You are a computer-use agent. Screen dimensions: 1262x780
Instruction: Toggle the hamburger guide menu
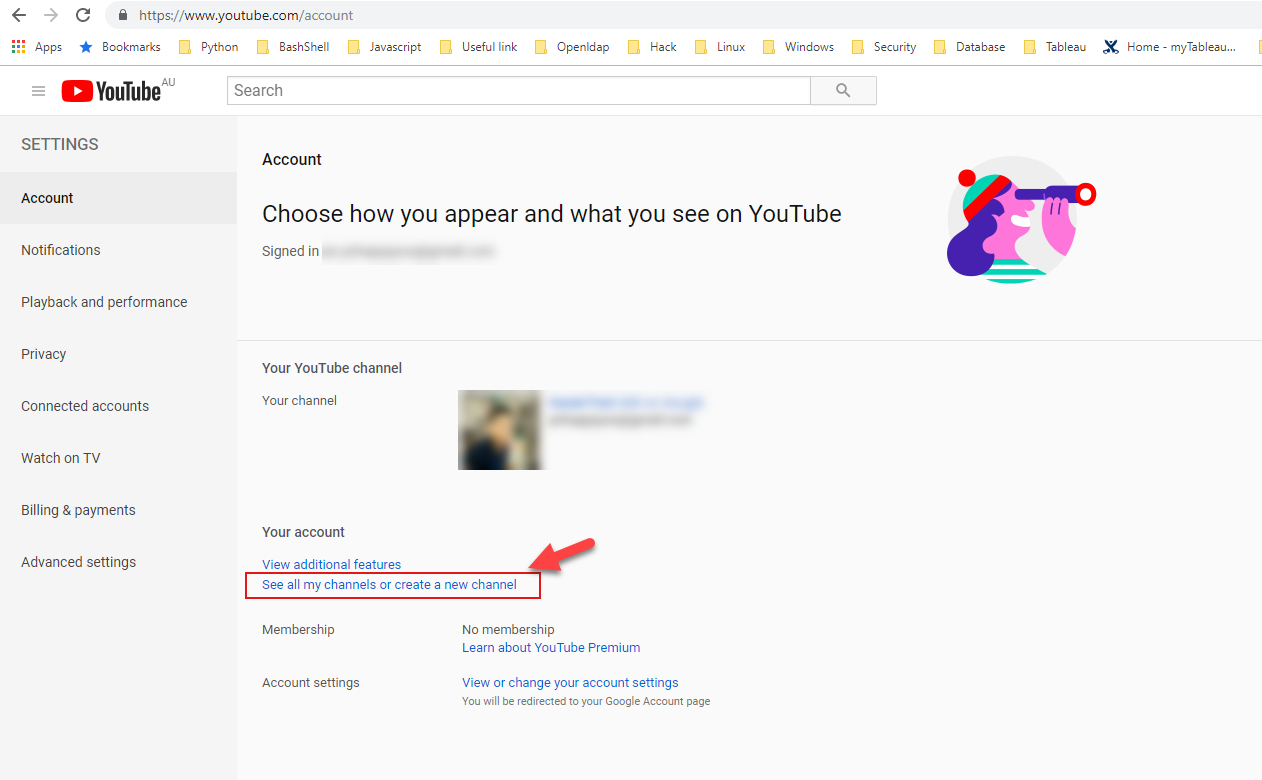[39, 91]
